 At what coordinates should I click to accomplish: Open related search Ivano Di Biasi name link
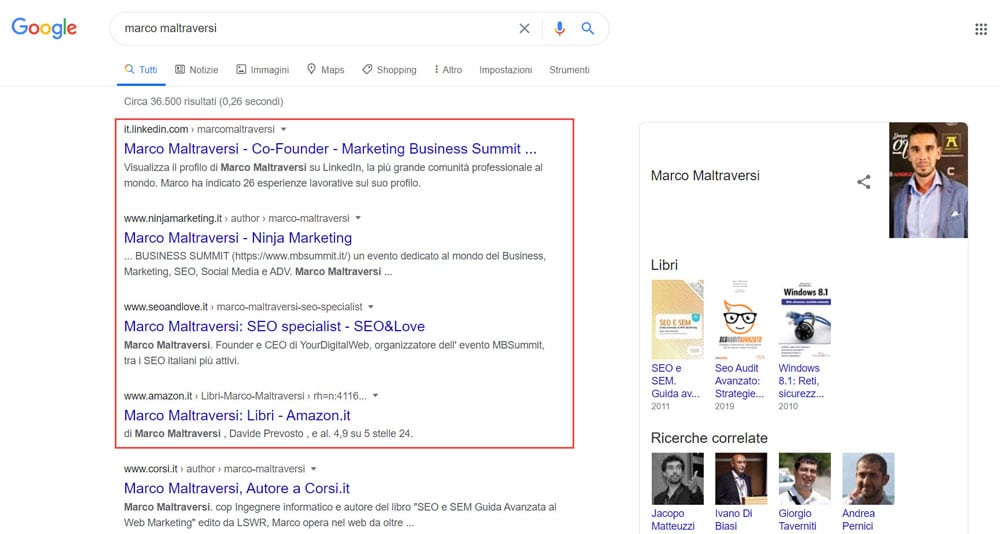click(x=733, y=520)
